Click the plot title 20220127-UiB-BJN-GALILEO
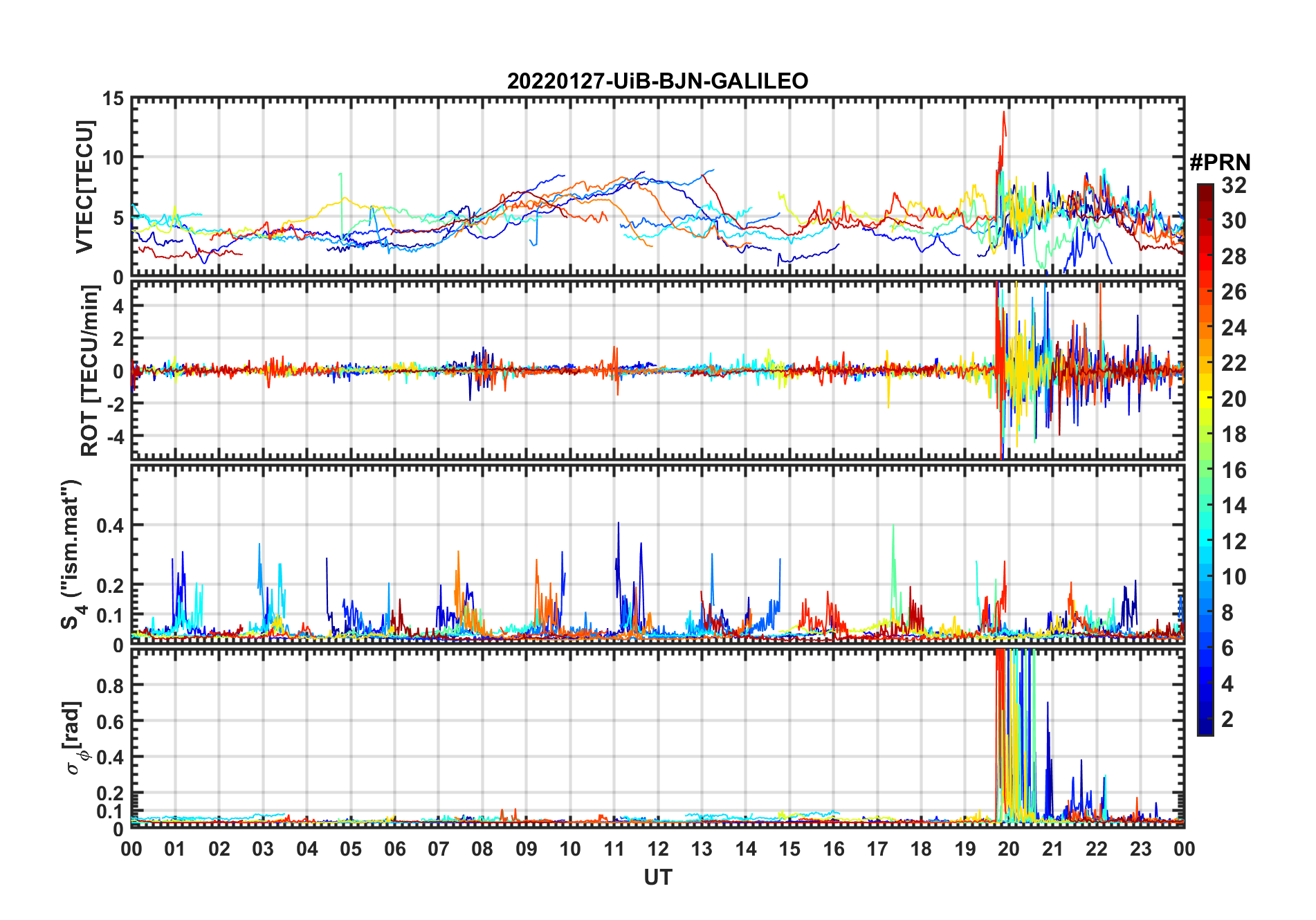The image size is (1316, 920). 657,81
